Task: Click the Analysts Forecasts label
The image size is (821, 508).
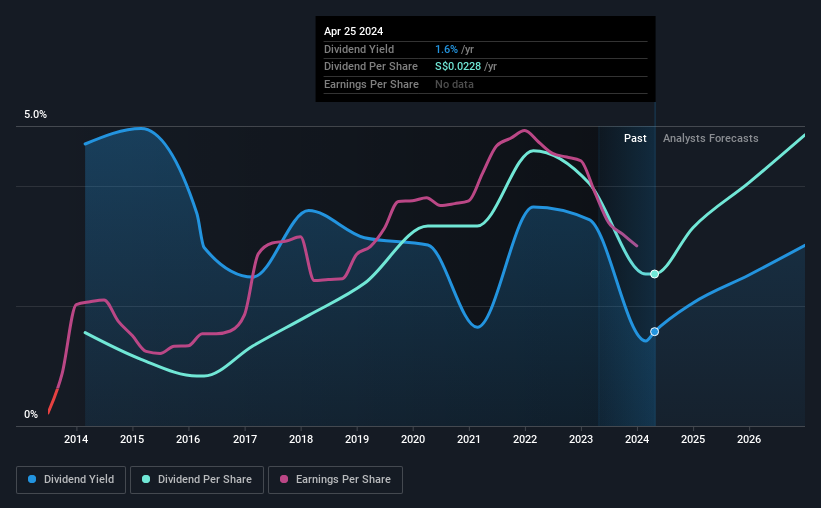Action: [711, 138]
